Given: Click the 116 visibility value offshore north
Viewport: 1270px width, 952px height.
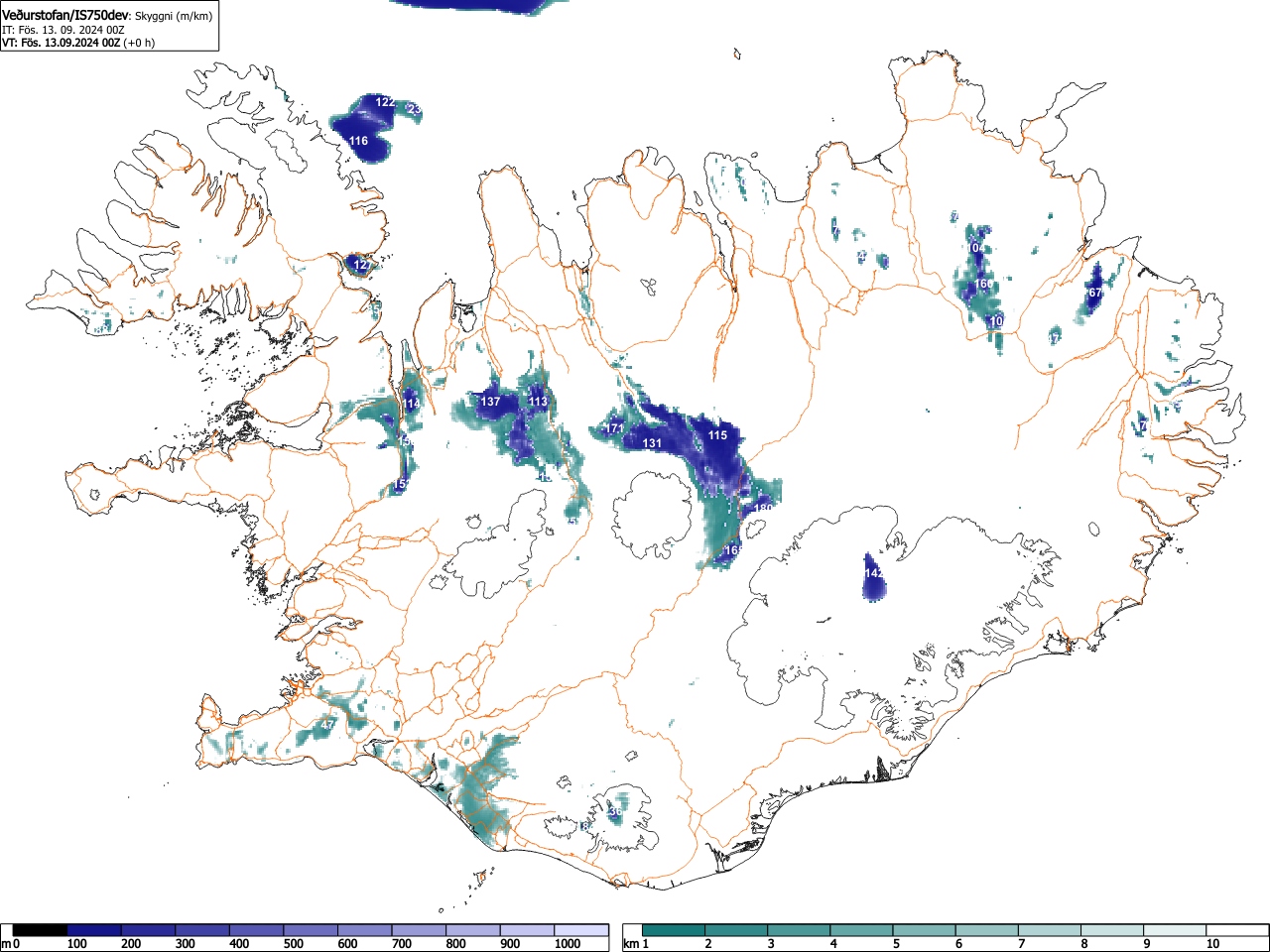Looking at the screenshot, I should [358, 141].
